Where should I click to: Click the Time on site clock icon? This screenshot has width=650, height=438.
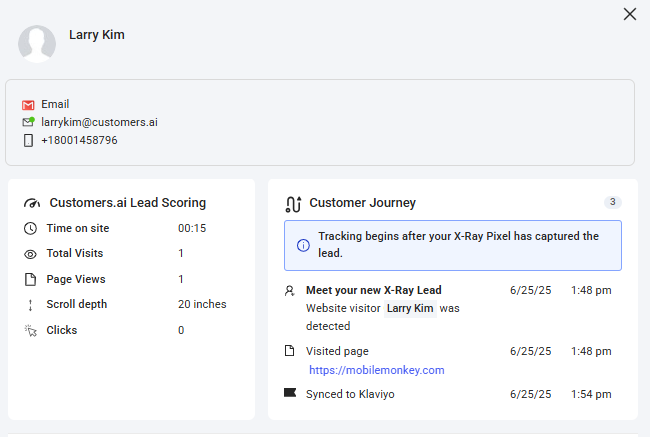30,228
